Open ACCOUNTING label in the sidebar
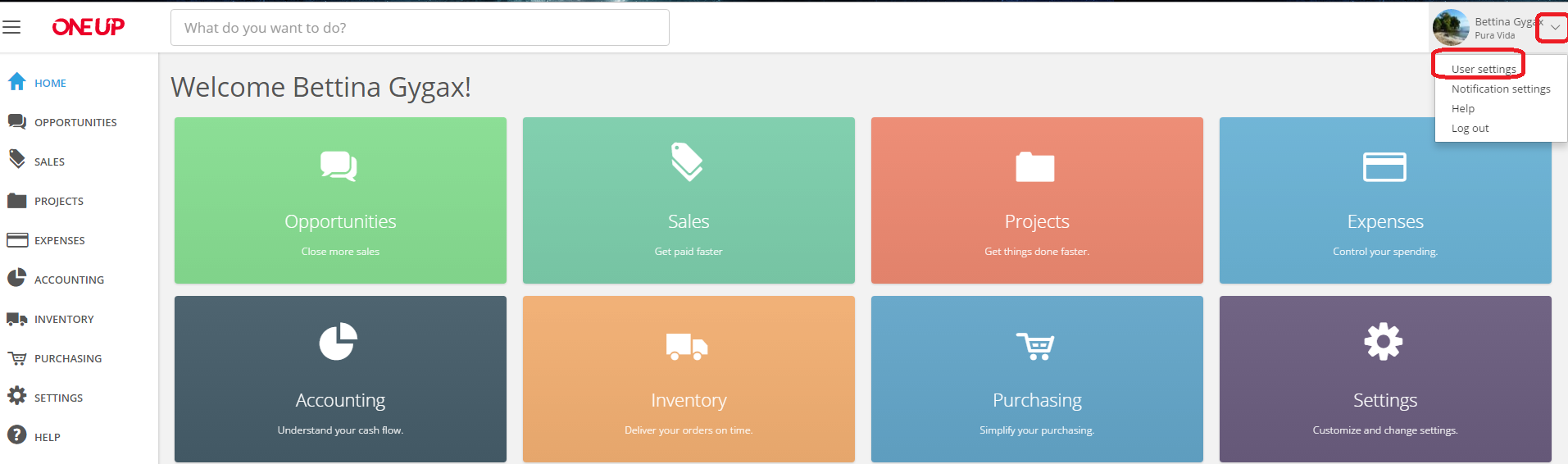1568x464 pixels. [69, 280]
